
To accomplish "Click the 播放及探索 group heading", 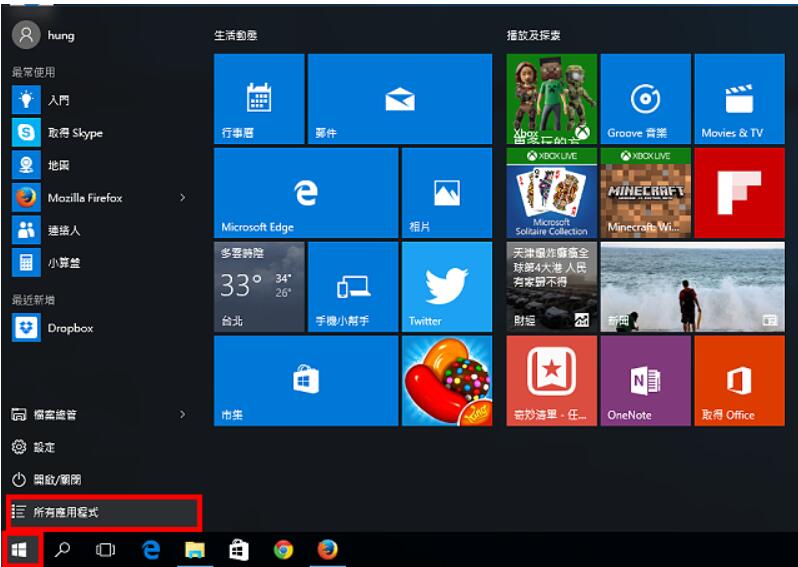I will point(533,35).
